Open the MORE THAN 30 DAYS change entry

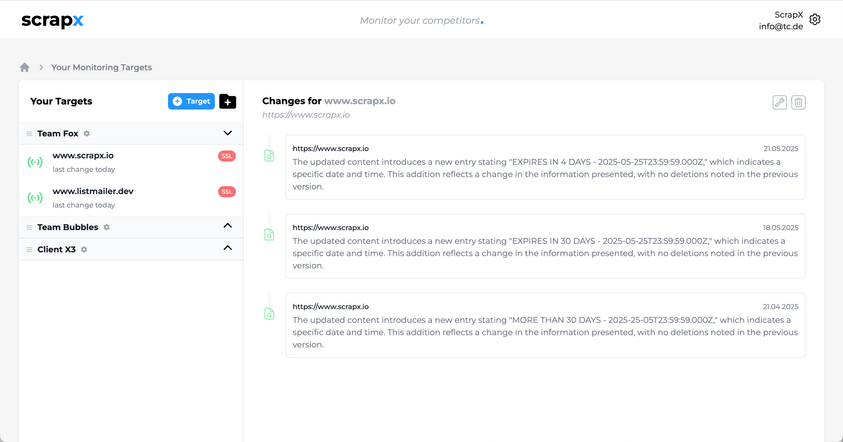coord(545,325)
